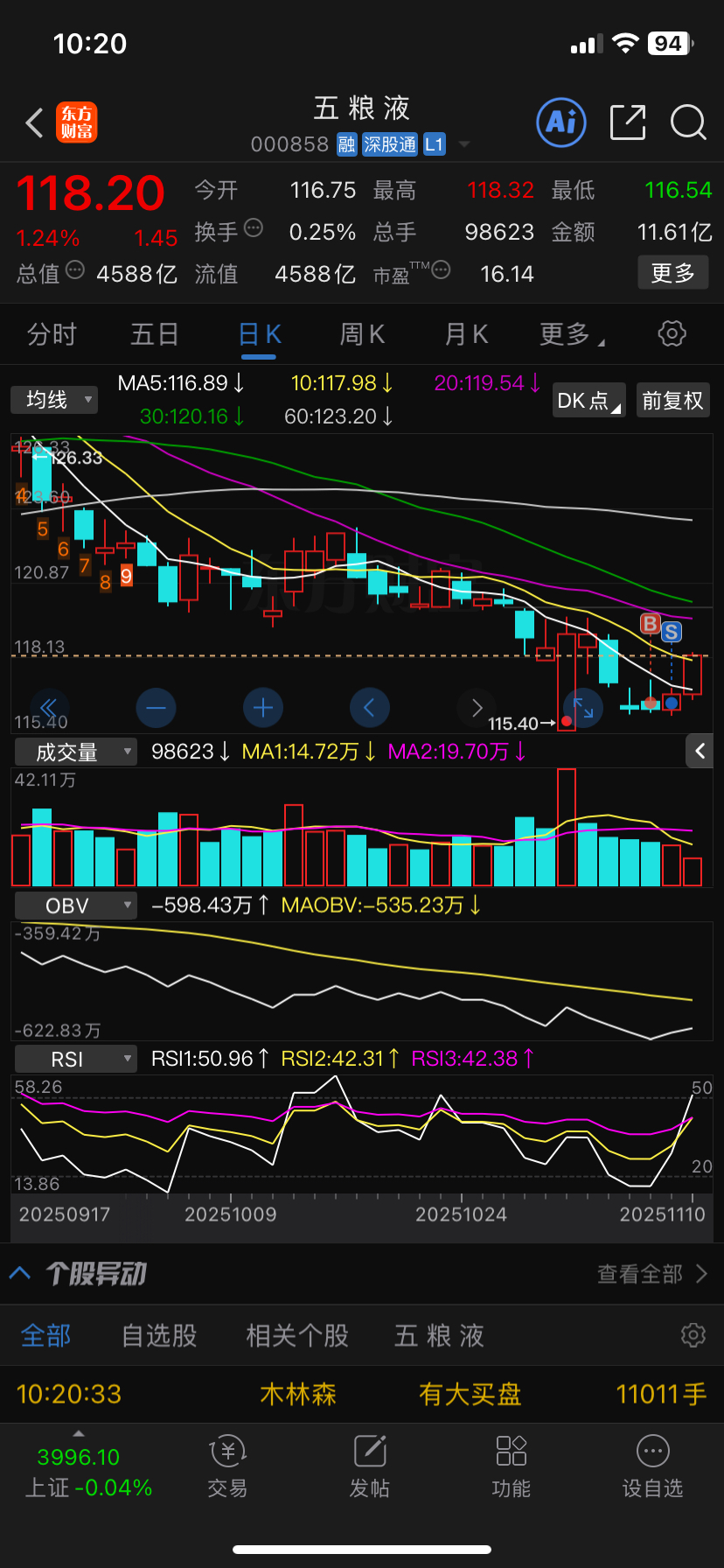The height and width of the screenshot is (1568, 724).
Task: Select 自选股 filter tab
Action: pyautogui.click(x=159, y=1335)
